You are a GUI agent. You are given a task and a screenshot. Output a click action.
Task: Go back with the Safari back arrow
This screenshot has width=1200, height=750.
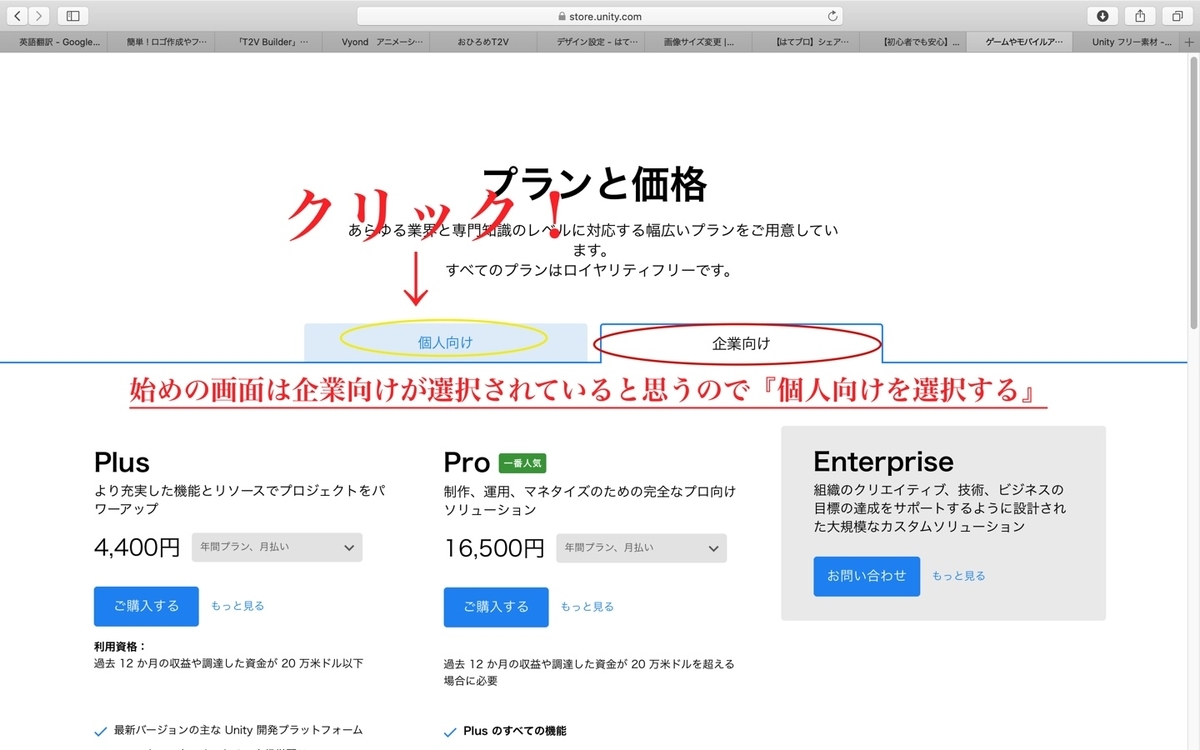coord(18,16)
